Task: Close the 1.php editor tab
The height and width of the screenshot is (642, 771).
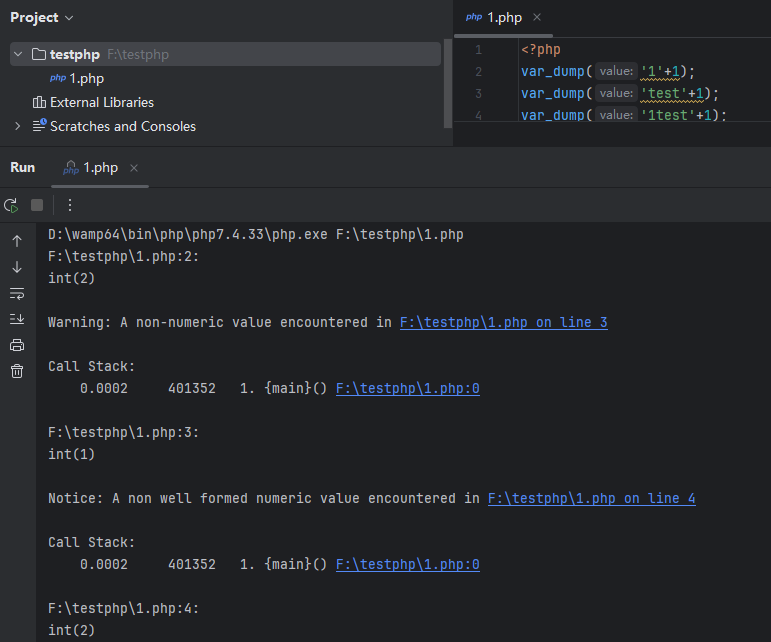Action: (537, 18)
